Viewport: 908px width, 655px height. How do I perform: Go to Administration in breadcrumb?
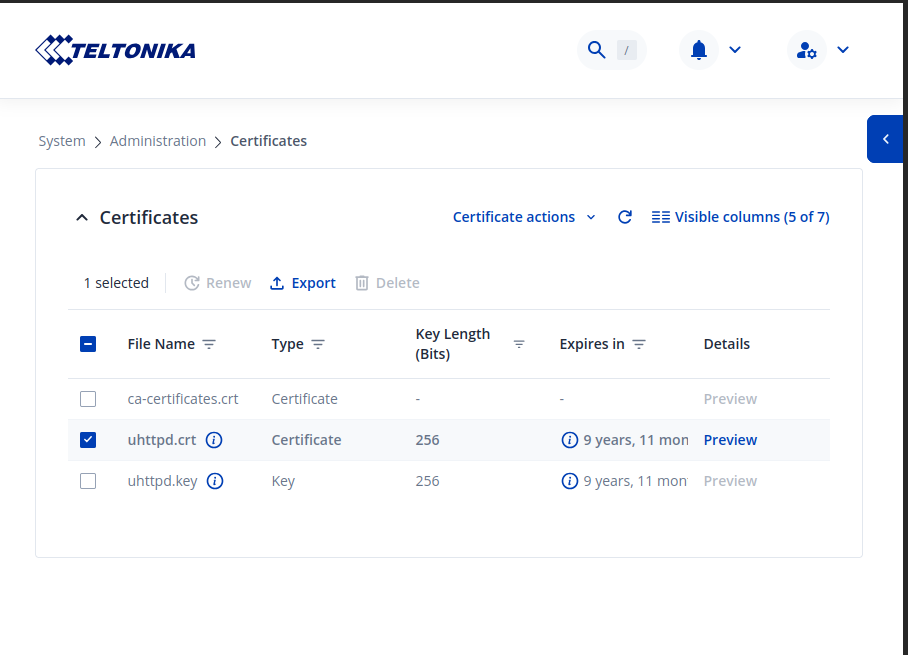click(158, 141)
